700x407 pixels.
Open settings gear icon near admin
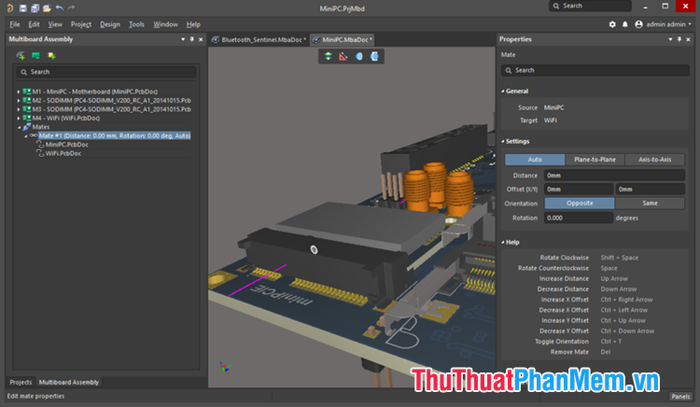[x=612, y=24]
